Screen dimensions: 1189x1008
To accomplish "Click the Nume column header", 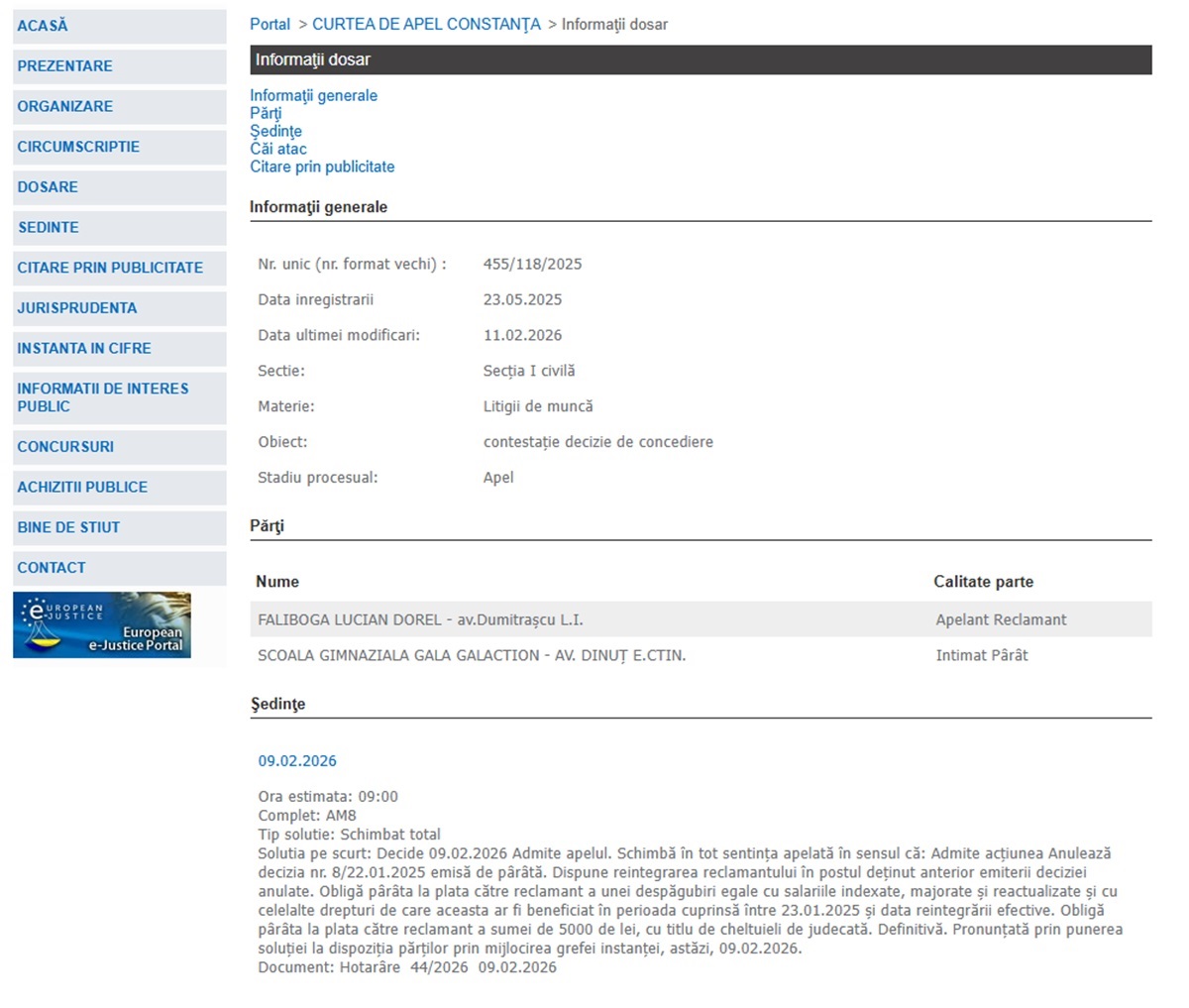I will pyautogui.click(x=277, y=582).
